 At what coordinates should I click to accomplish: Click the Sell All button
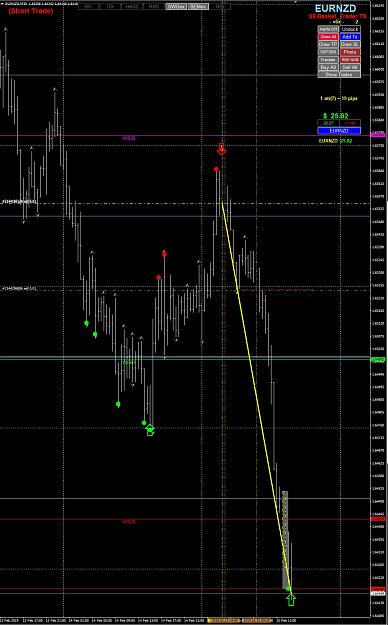350,67
